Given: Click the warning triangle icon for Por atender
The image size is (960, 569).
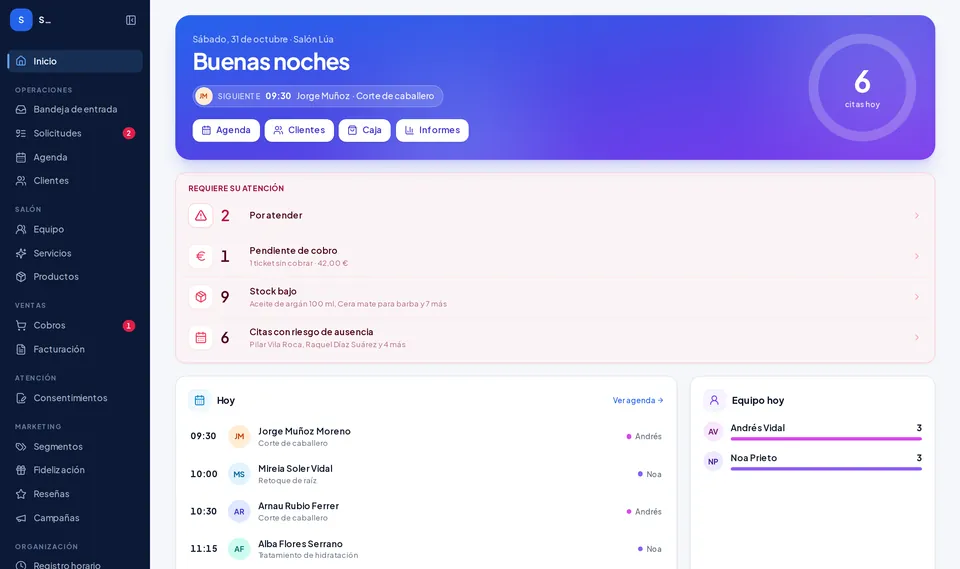Looking at the screenshot, I should point(200,216).
